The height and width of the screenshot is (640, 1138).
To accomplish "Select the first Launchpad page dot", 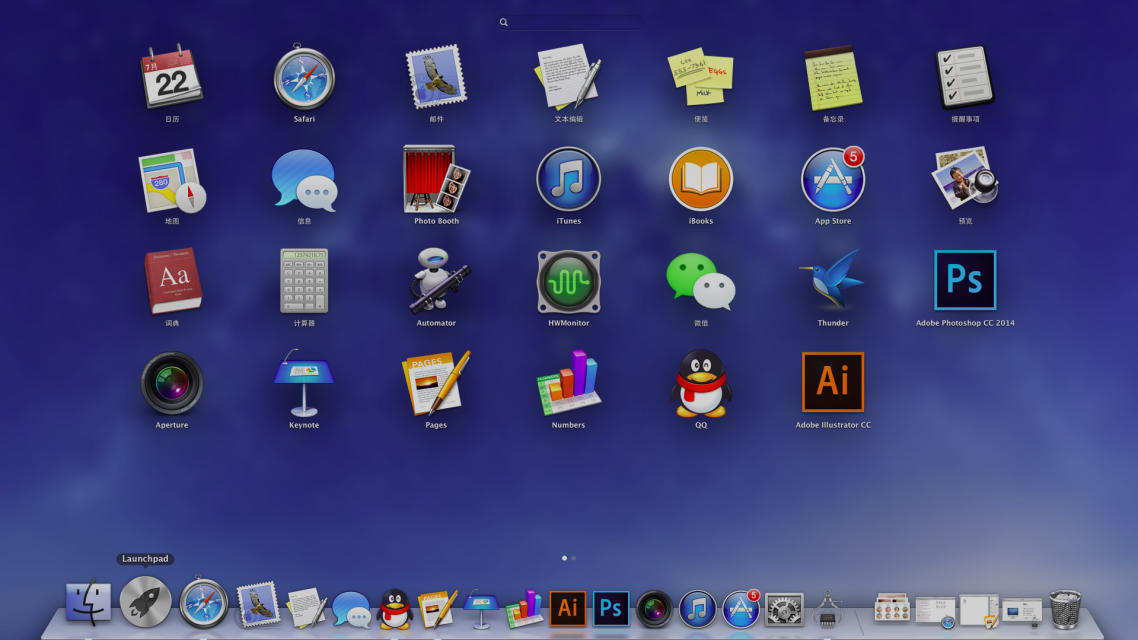I will pyautogui.click(x=565, y=558).
